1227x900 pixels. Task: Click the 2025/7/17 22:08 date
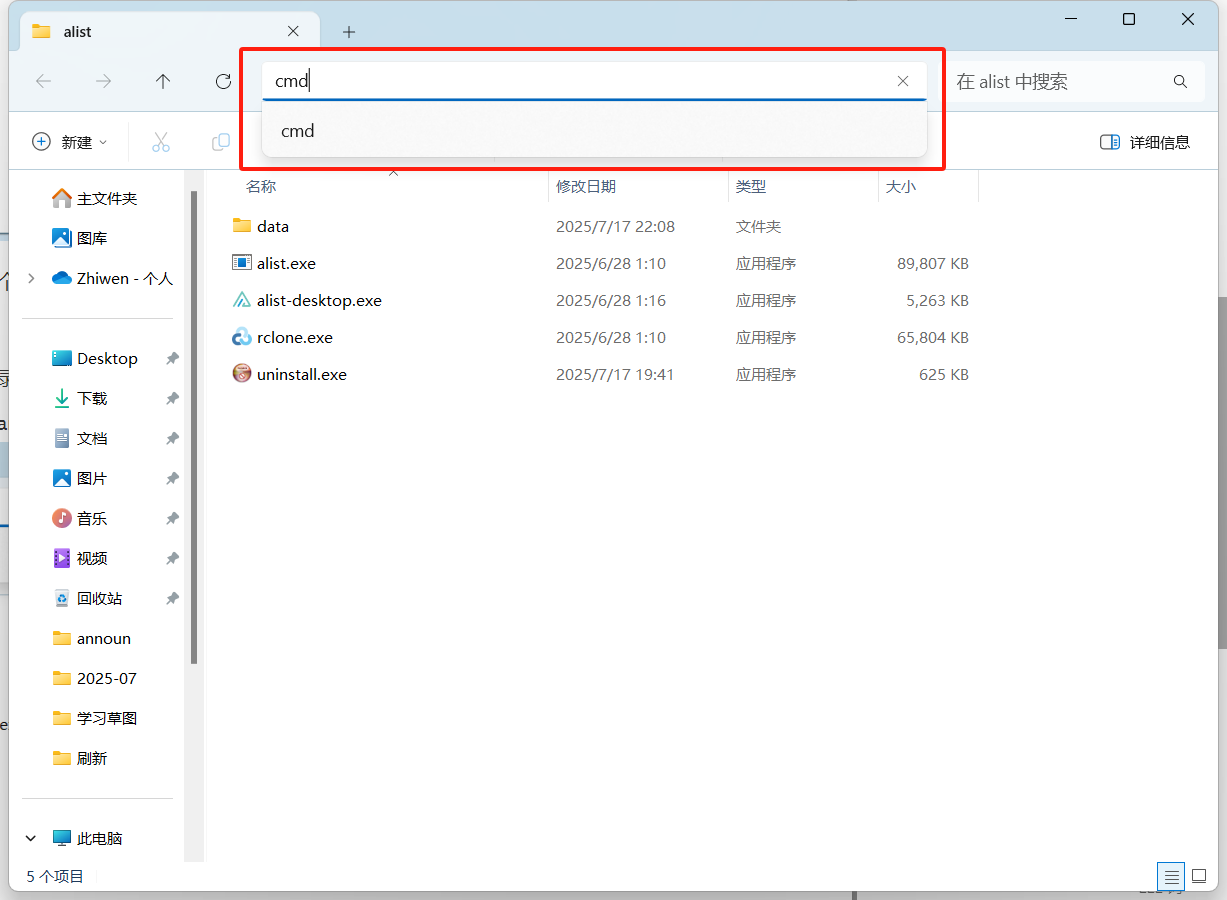point(615,227)
